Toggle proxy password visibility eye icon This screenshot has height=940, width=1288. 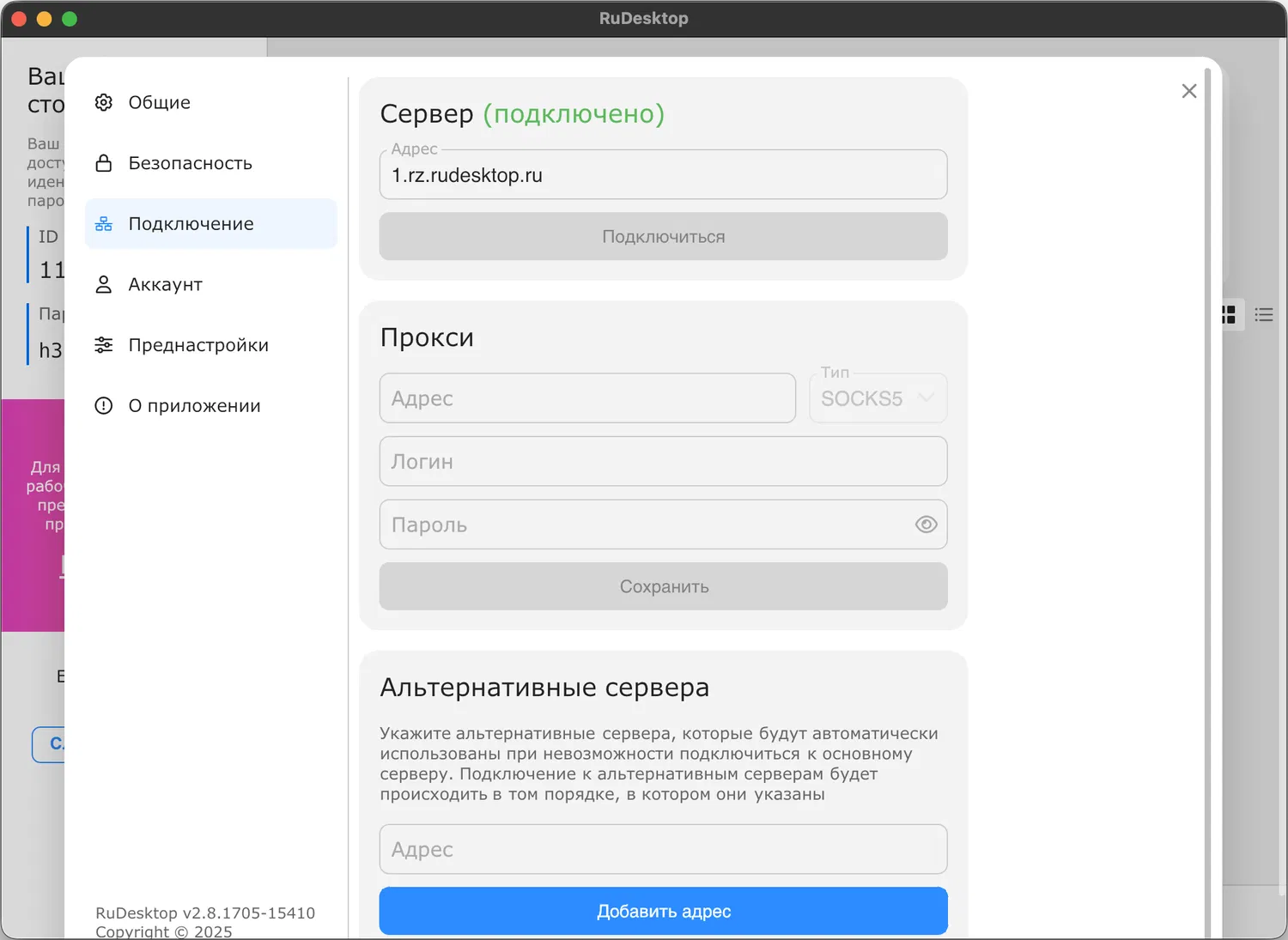pyautogui.click(x=927, y=525)
